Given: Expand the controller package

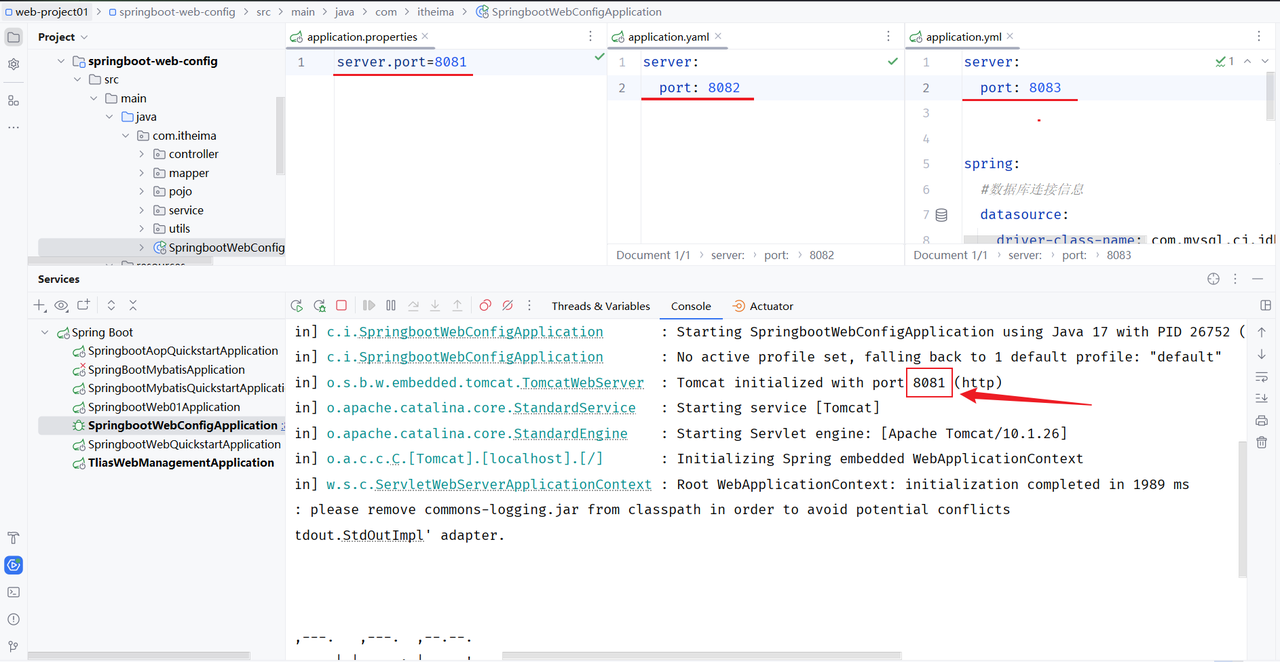Looking at the screenshot, I should (x=141, y=154).
